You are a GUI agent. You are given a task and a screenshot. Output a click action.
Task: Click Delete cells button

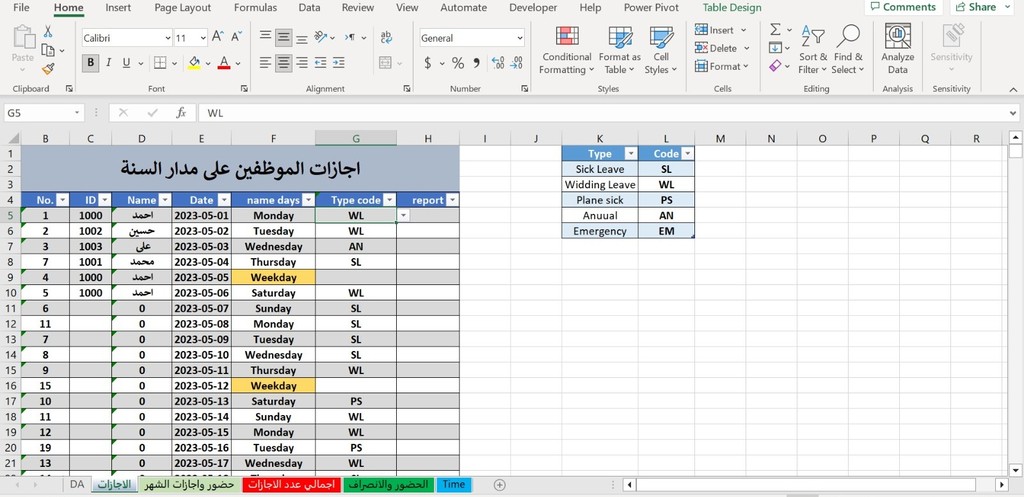tap(722, 48)
